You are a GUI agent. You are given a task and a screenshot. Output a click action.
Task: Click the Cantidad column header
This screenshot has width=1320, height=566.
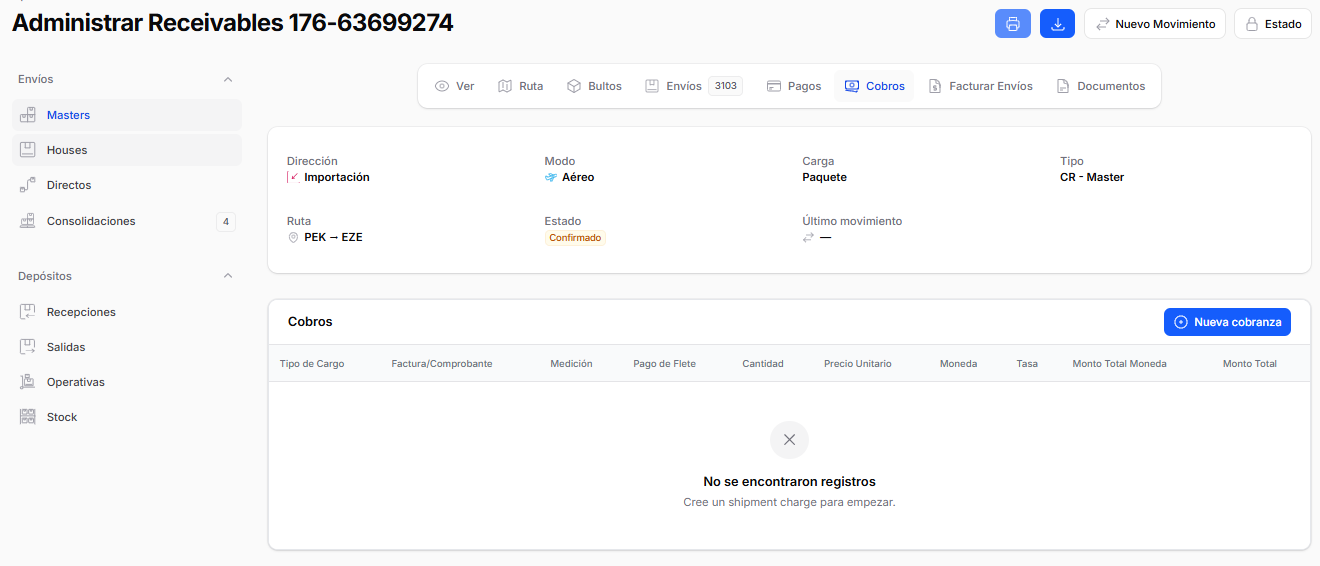(763, 364)
